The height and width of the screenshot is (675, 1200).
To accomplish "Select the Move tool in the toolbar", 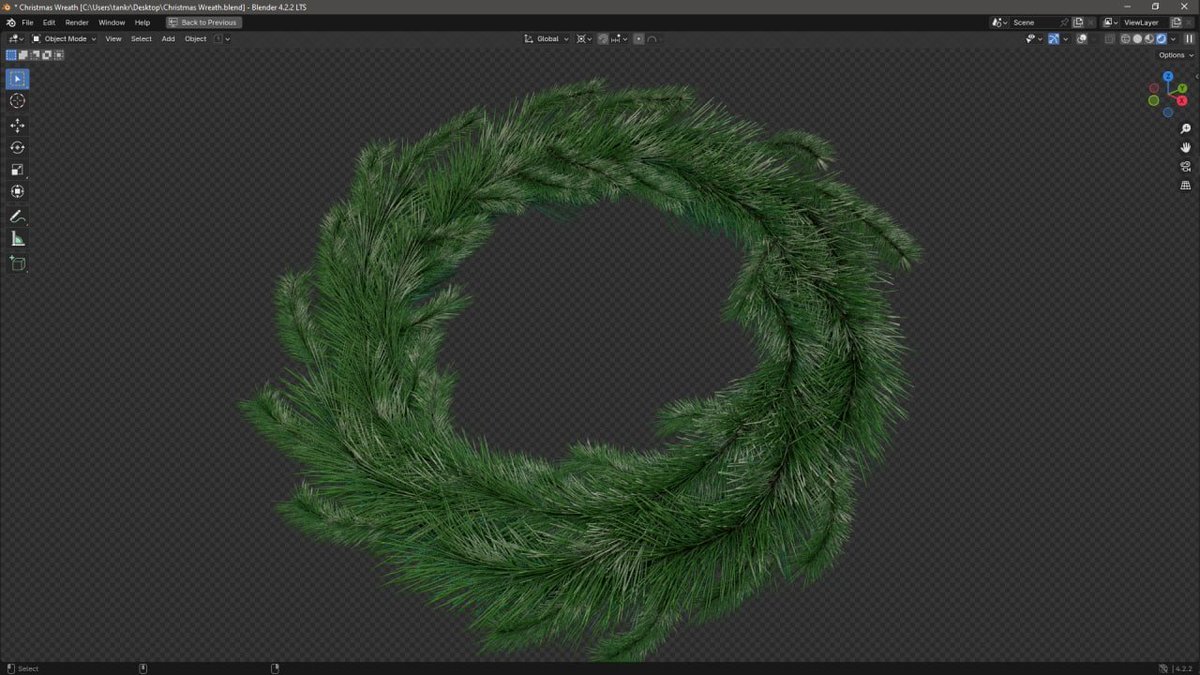I will pyautogui.click(x=17, y=125).
